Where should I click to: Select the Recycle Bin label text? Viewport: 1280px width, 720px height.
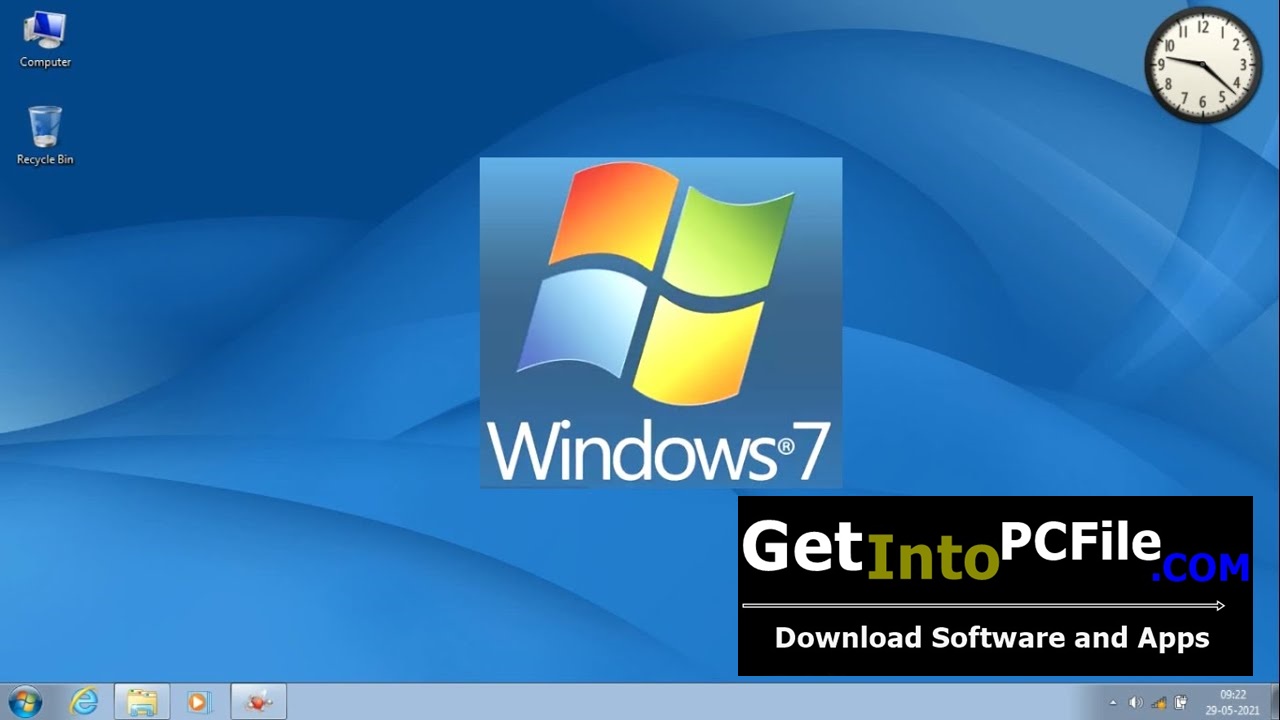[45, 159]
